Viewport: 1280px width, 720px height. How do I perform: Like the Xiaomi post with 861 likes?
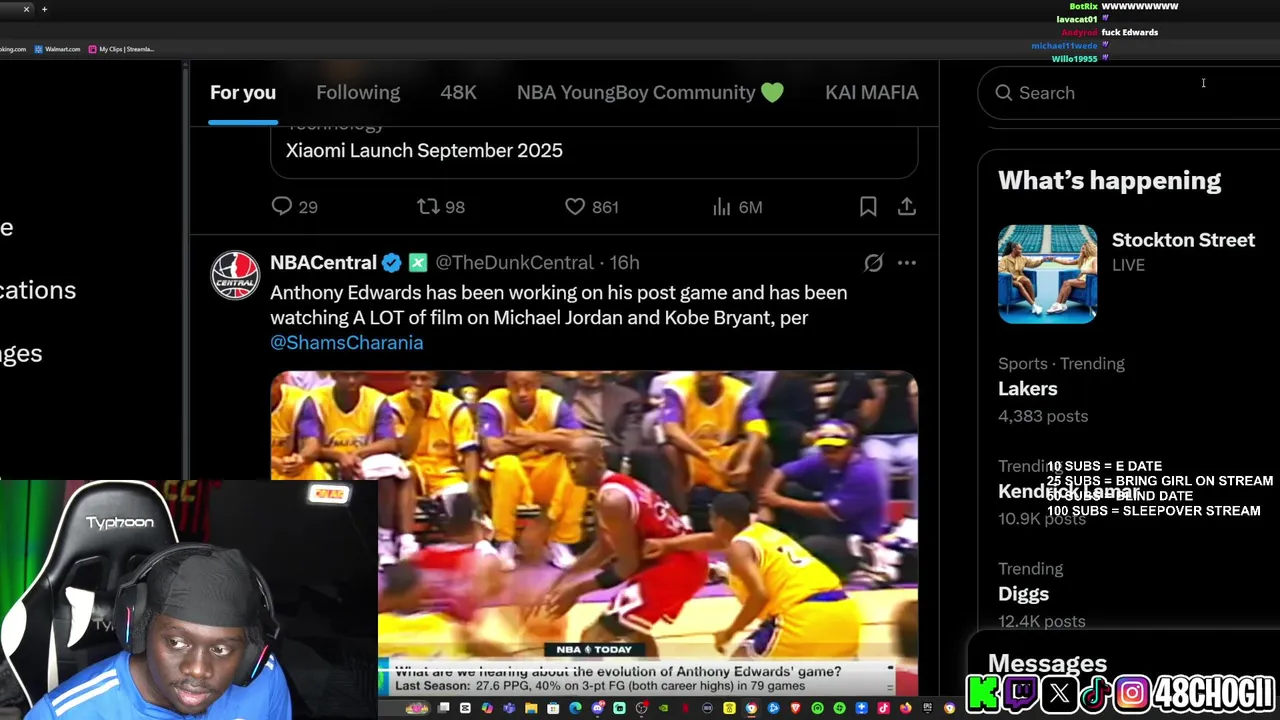pos(592,207)
